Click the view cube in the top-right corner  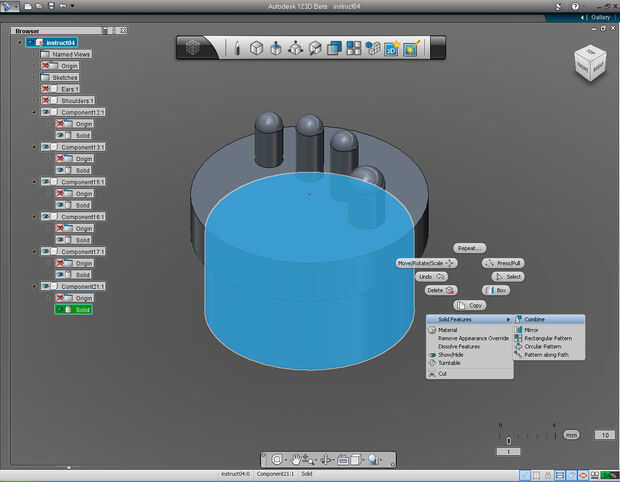pyautogui.click(x=589, y=64)
